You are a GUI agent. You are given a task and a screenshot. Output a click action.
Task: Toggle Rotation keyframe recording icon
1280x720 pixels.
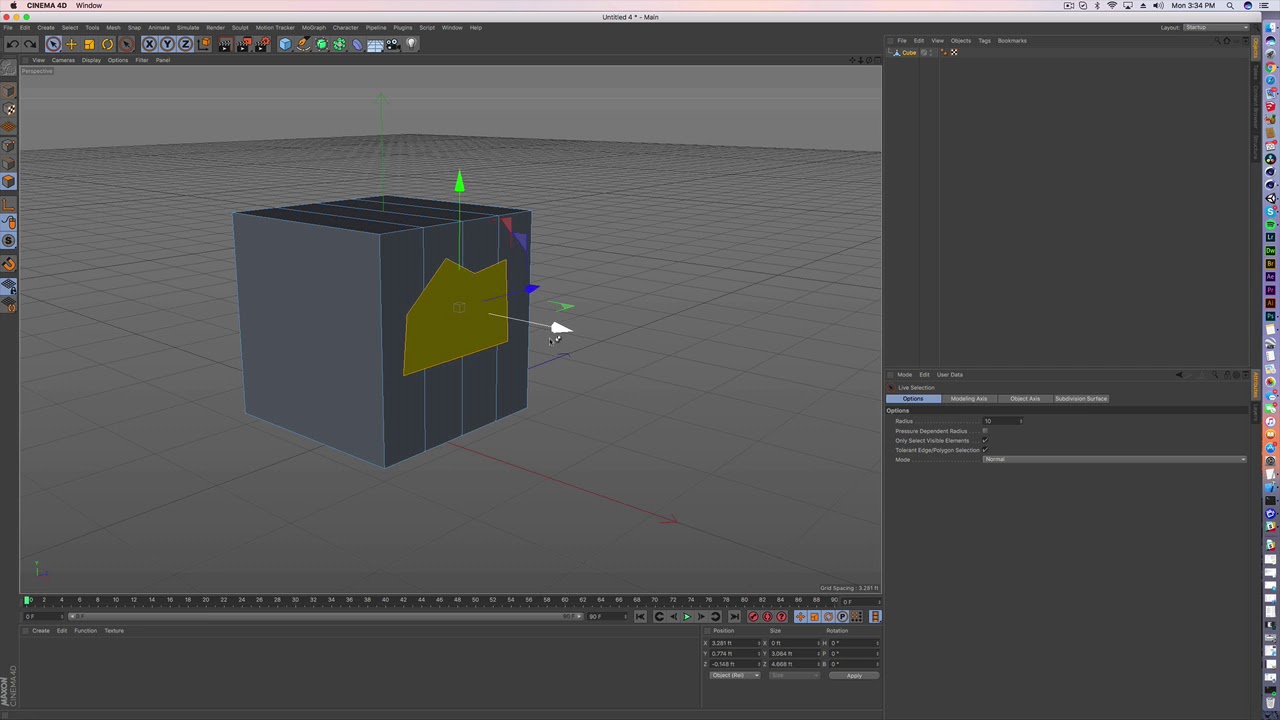click(828, 617)
